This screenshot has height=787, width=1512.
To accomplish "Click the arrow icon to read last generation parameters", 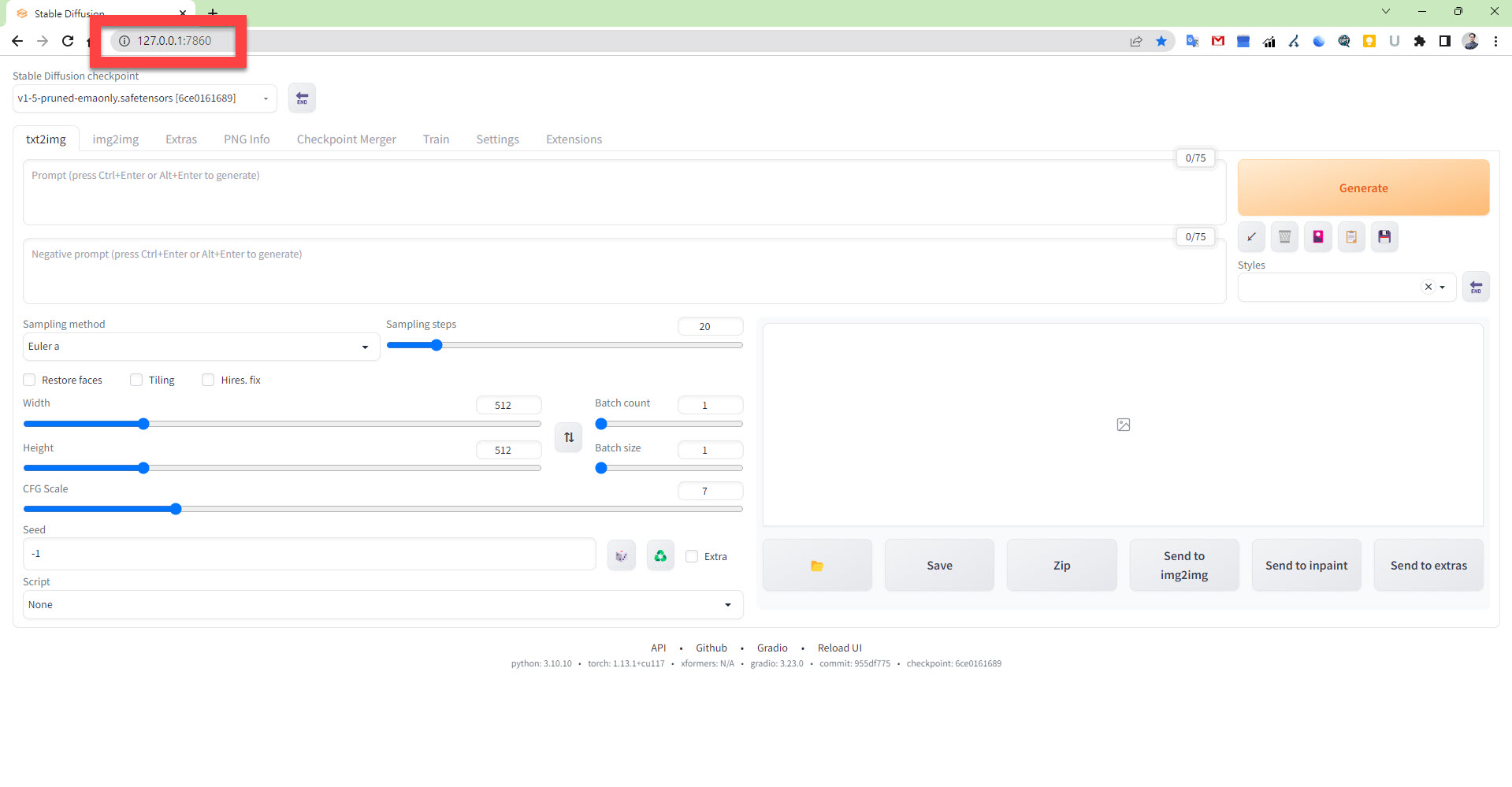I will tap(1251, 237).
